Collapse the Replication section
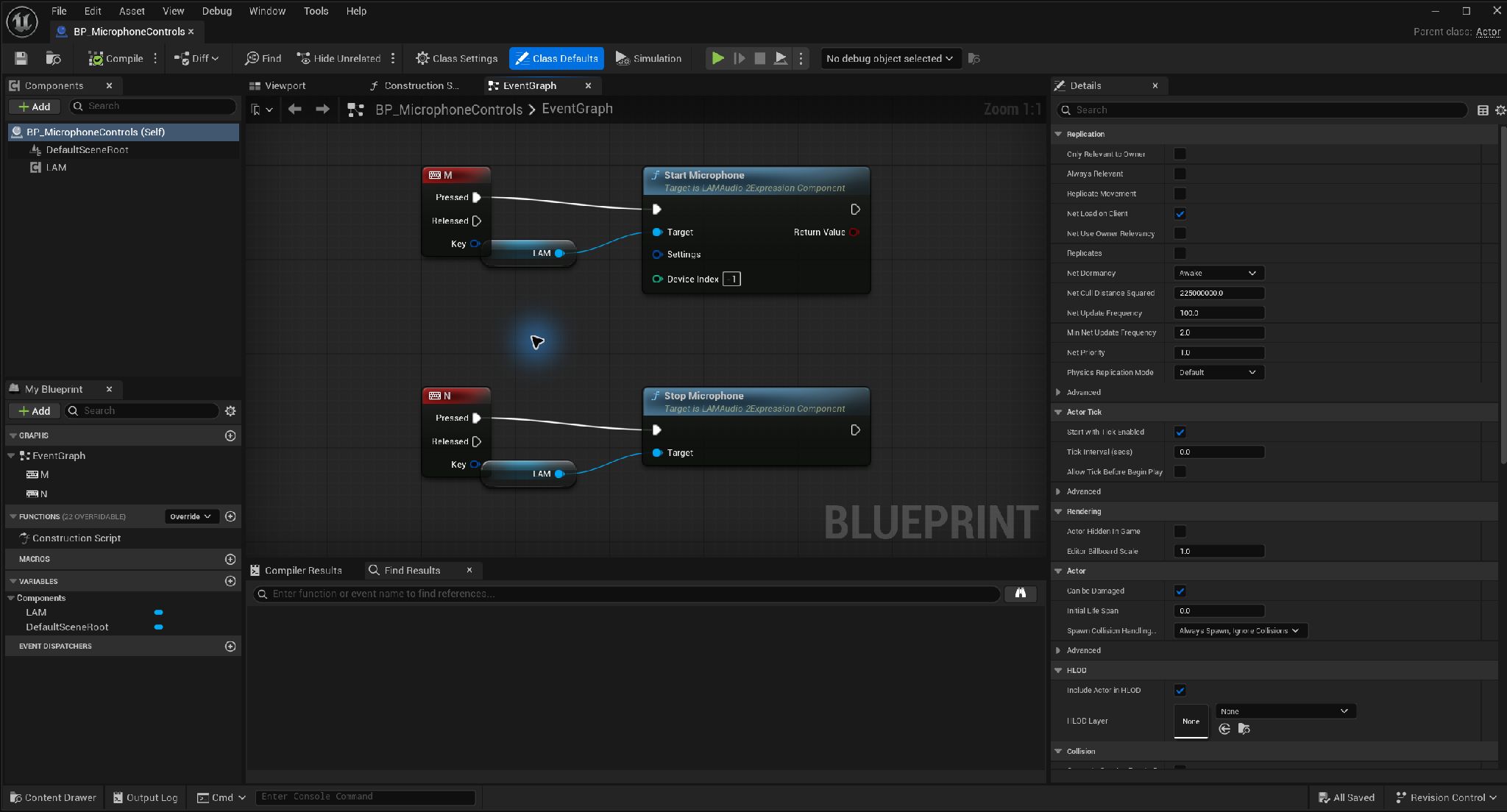This screenshot has width=1507, height=812. tap(1059, 135)
